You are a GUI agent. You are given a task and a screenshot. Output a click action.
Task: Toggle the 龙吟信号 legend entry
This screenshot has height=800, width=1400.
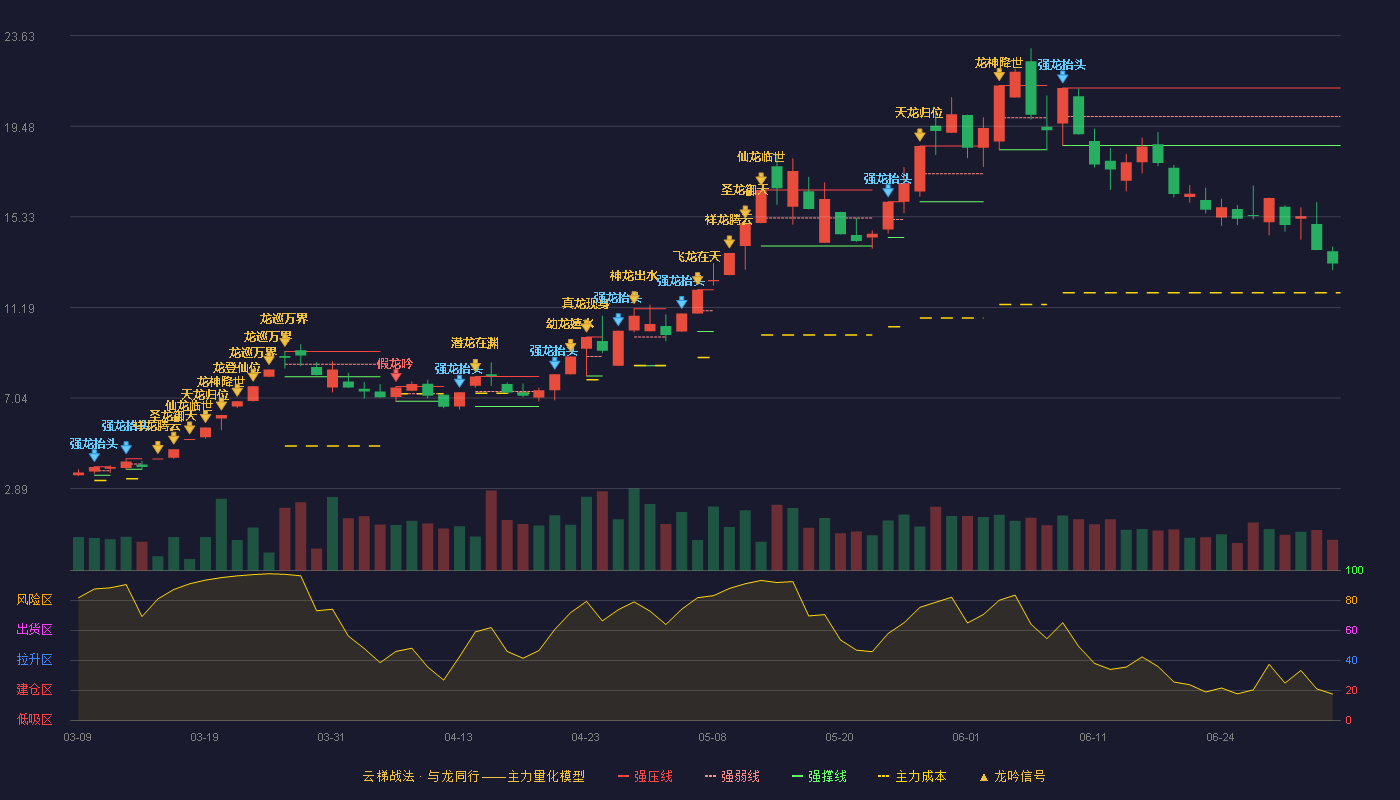1012,777
